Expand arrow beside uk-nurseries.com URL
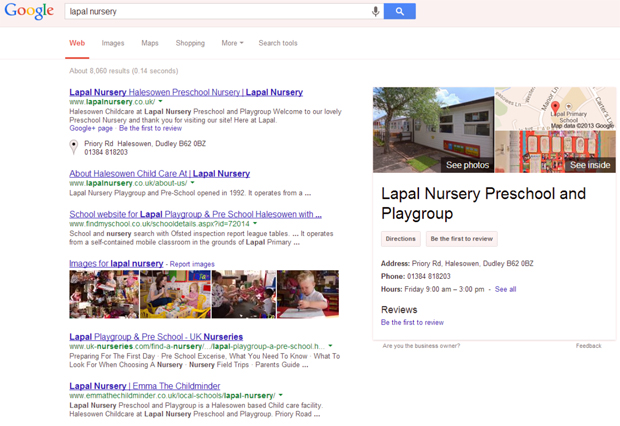This screenshot has height=426, width=620. [330, 346]
